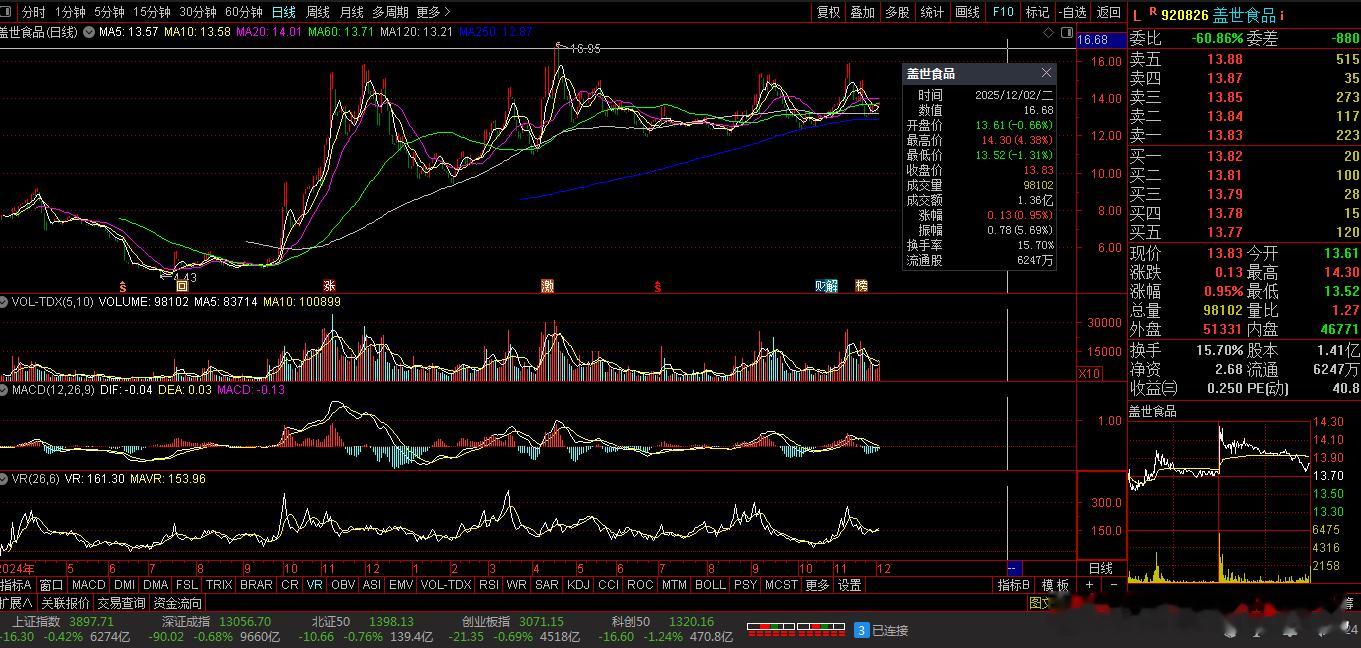
Task: Open F10 company information
Action: pos(1003,12)
